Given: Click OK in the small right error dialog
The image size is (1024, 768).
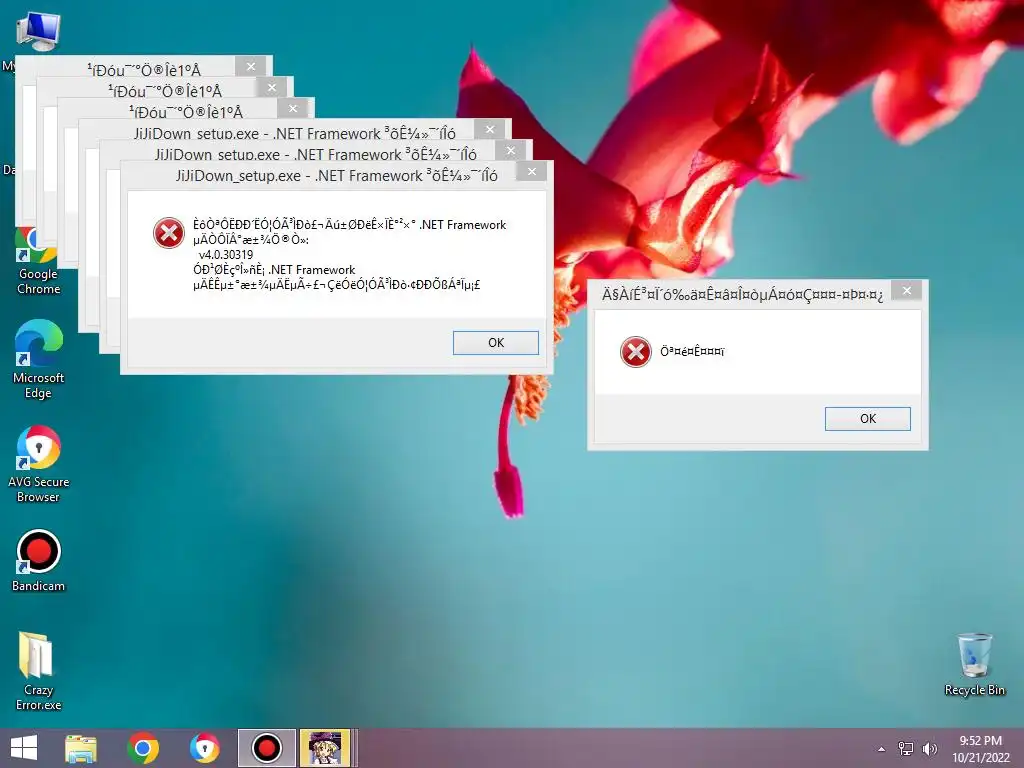Looking at the screenshot, I should 867,419.
